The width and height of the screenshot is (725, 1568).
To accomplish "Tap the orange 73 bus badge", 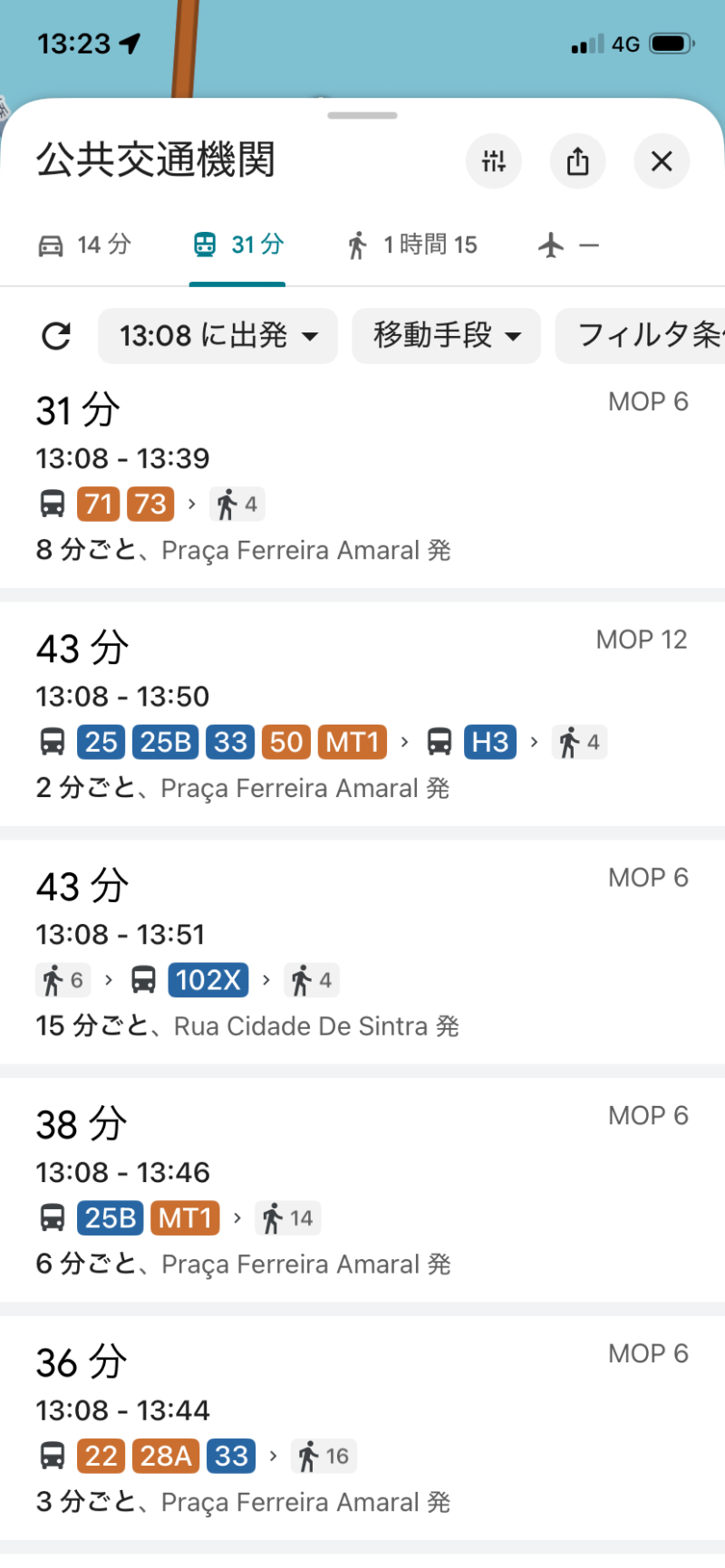I will coord(150,504).
